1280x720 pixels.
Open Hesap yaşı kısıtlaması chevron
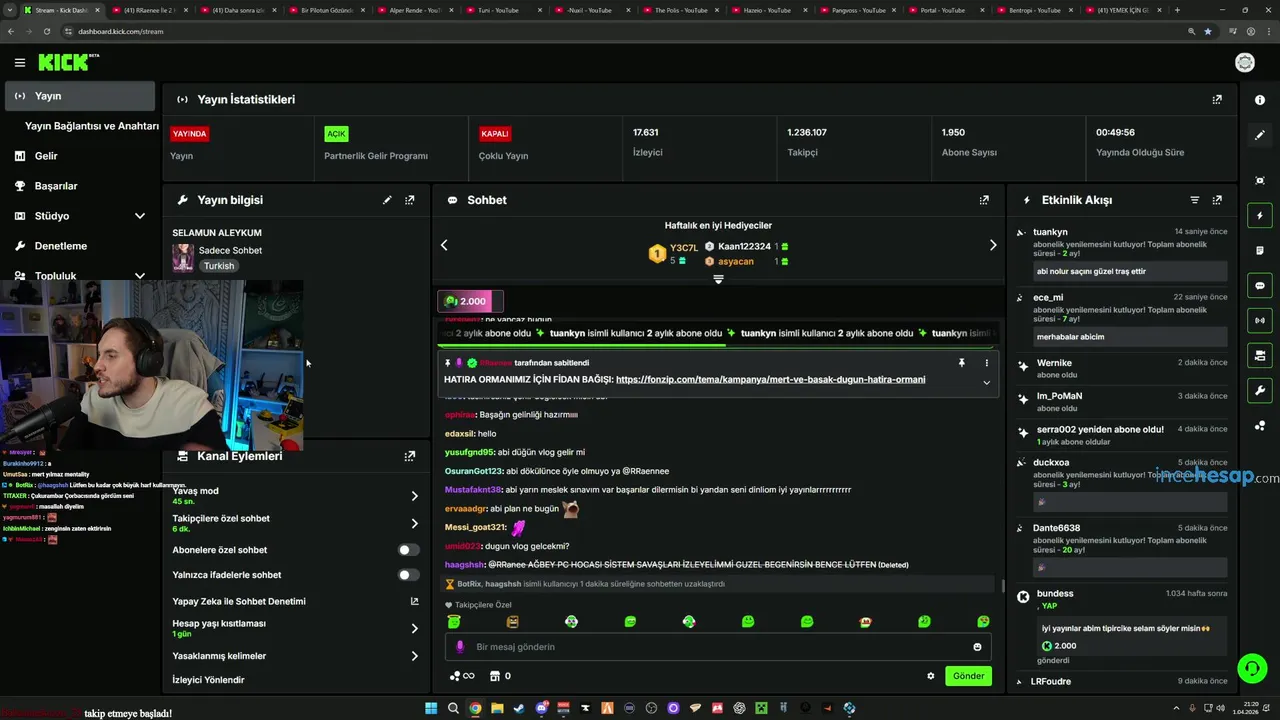tap(414, 629)
